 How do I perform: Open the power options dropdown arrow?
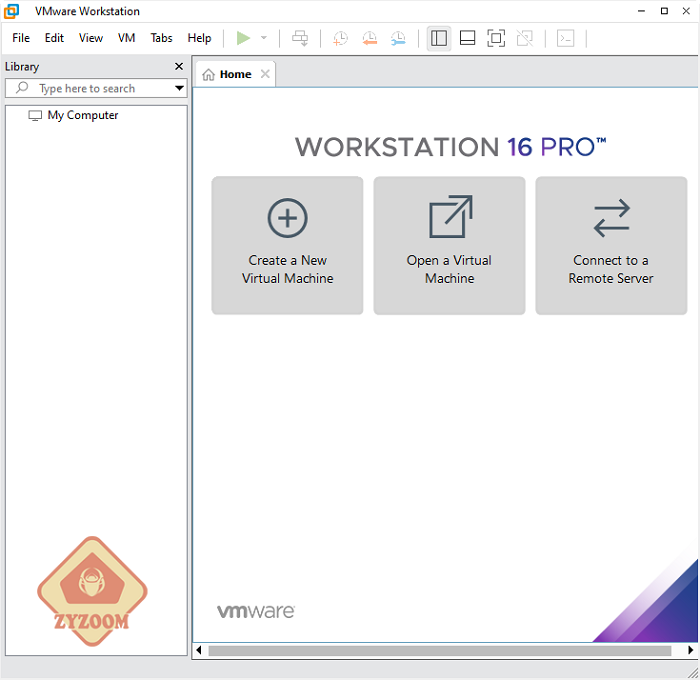coord(264,38)
